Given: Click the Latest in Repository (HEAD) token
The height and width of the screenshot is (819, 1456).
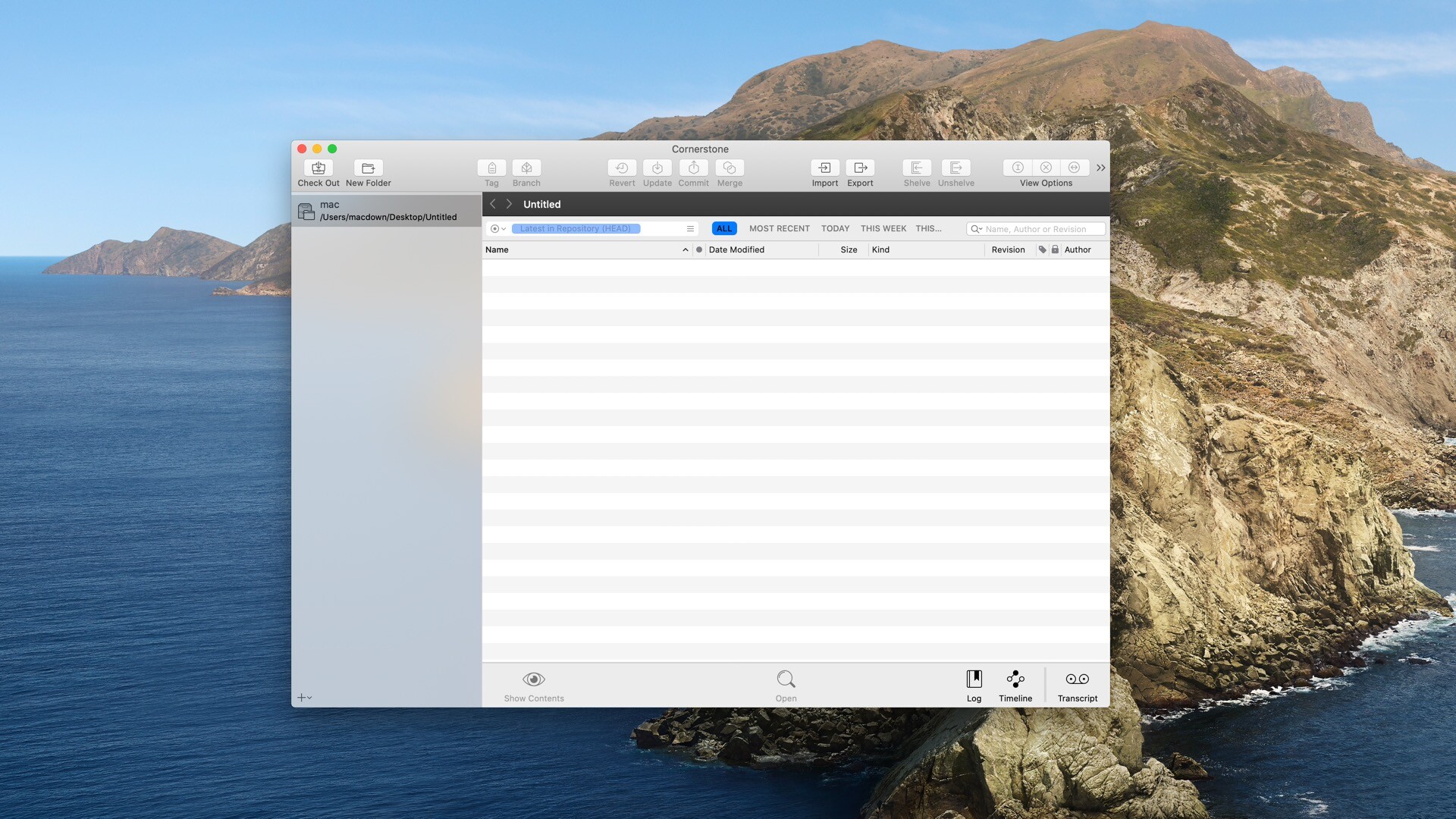Looking at the screenshot, I should pos(576,229).
